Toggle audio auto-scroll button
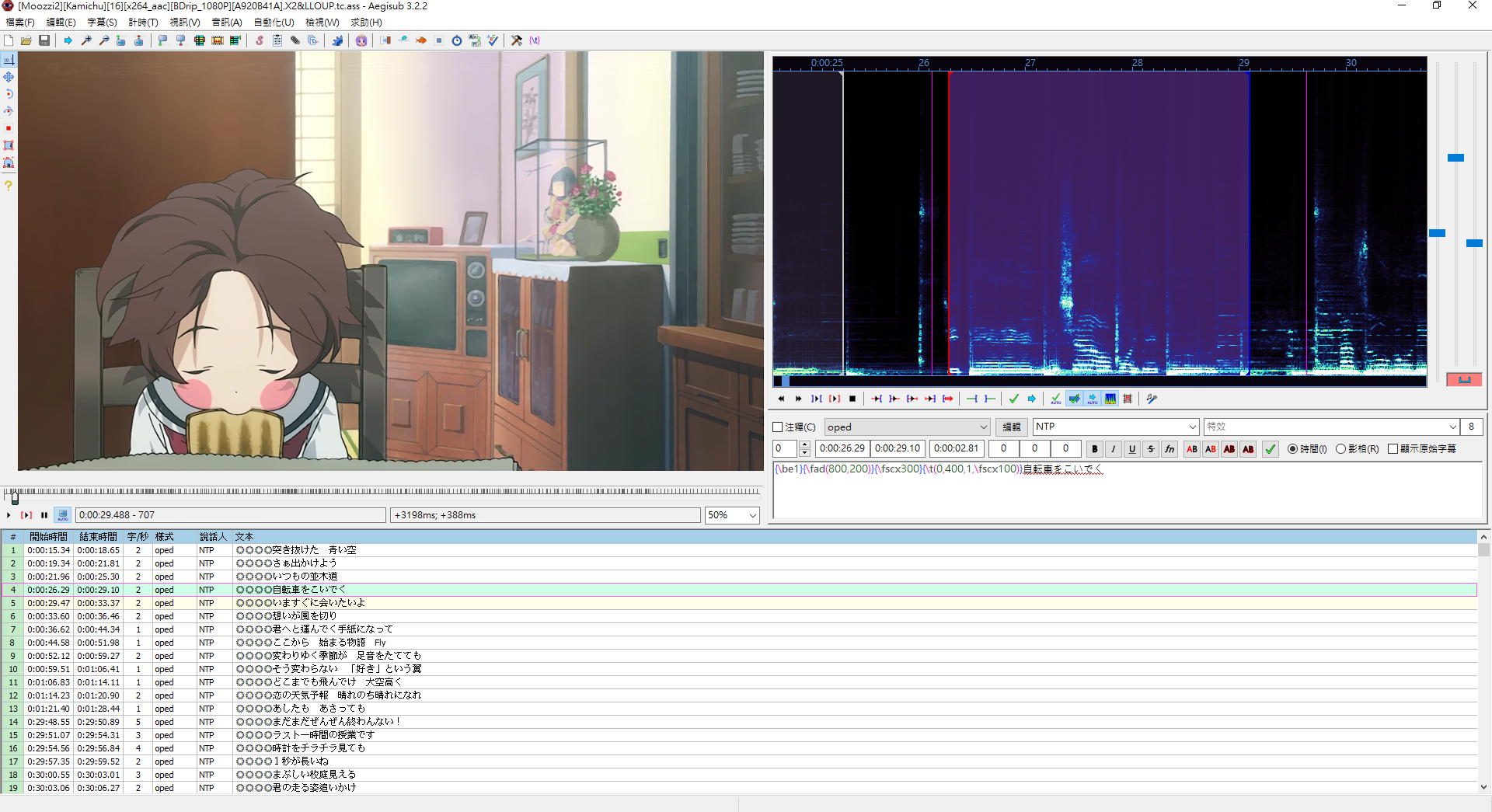Viewport: 1492px width, 812px height. 1093,399
